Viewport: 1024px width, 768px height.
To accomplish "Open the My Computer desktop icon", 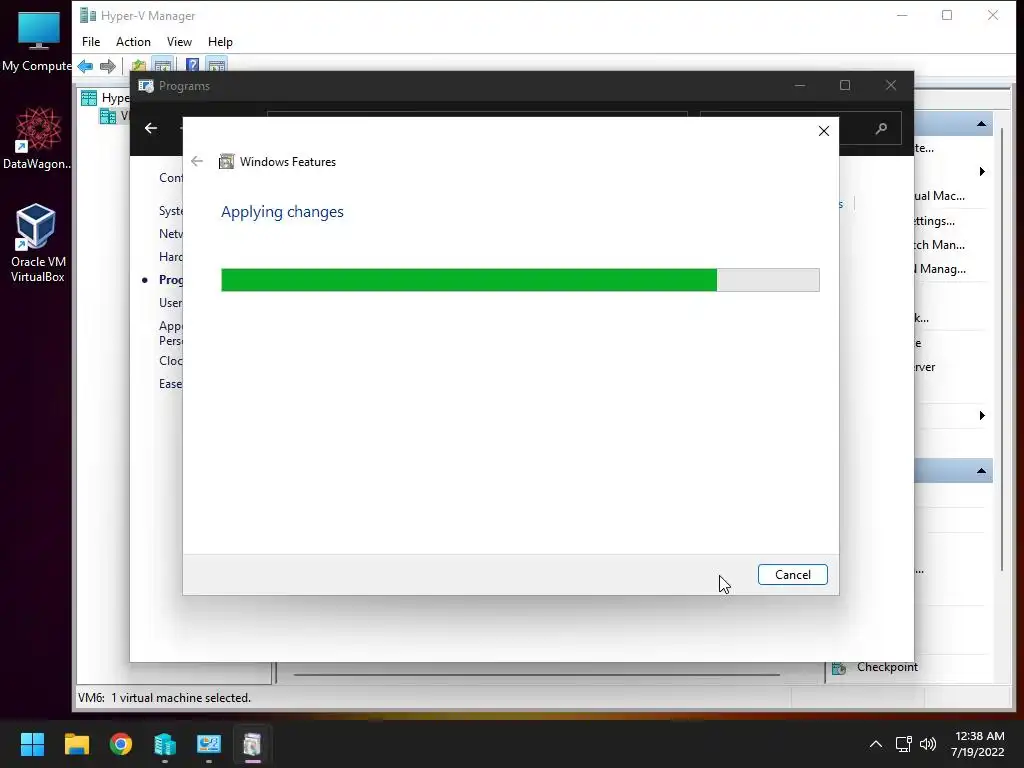I will pyautogui.click(x=38, y=40).
